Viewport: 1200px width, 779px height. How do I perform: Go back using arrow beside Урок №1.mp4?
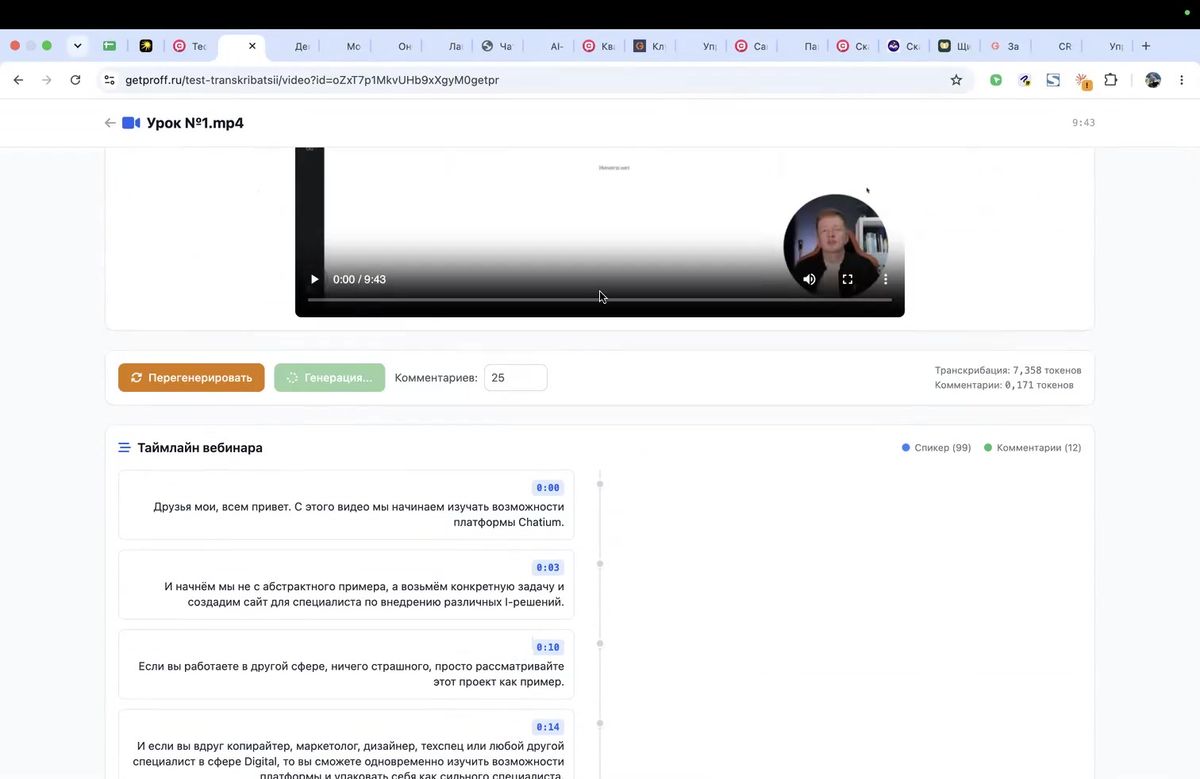click(x=110, y=123)
